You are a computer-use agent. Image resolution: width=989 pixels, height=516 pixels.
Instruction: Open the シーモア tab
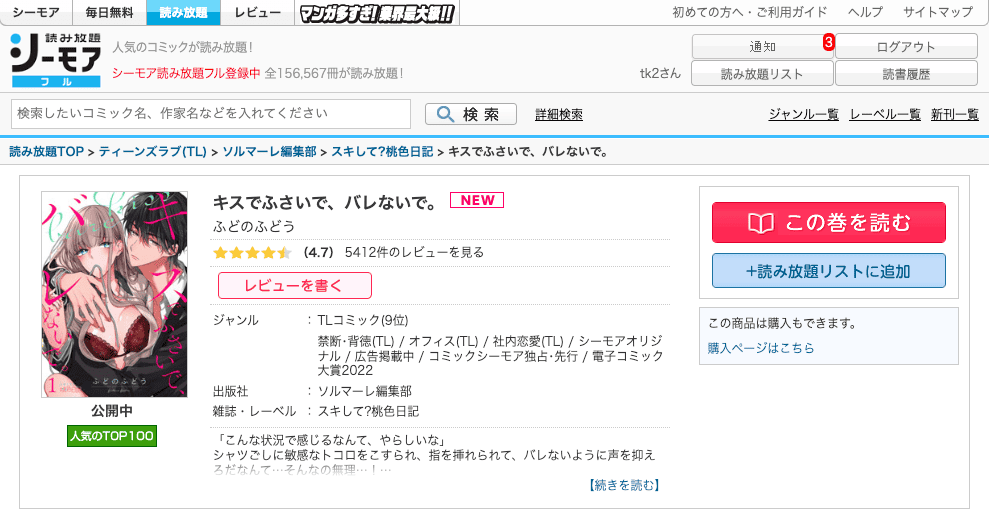click(35, 13)
